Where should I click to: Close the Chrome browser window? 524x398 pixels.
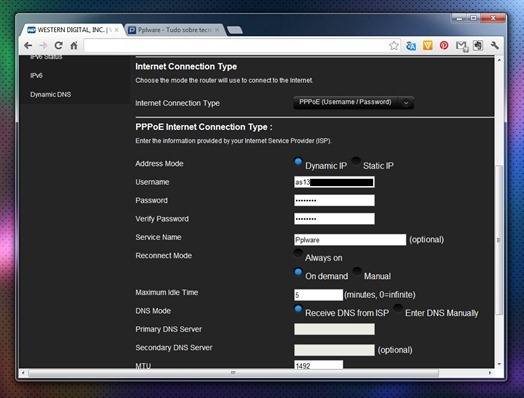point(493,18)
